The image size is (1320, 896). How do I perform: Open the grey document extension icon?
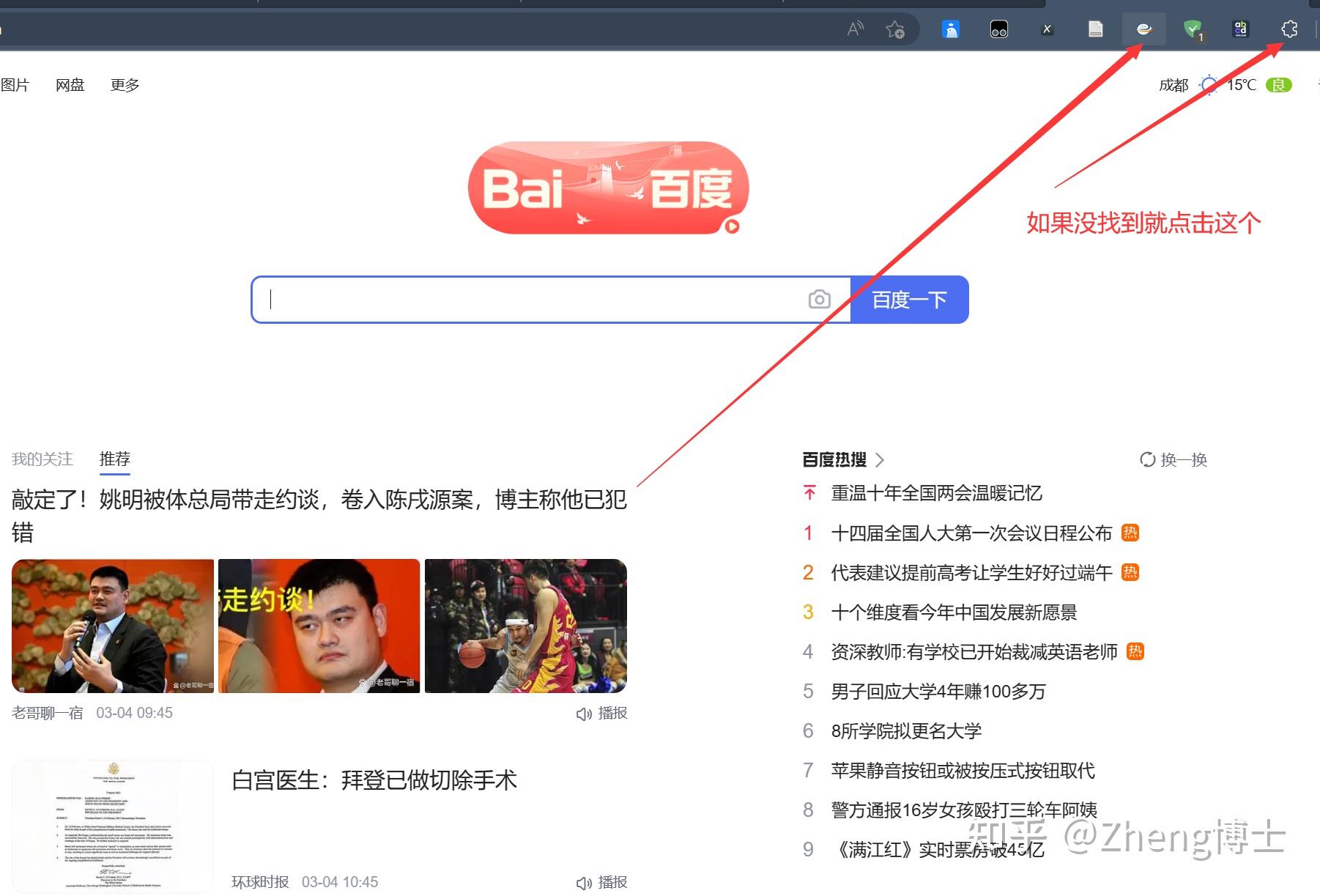(1095, 29)
